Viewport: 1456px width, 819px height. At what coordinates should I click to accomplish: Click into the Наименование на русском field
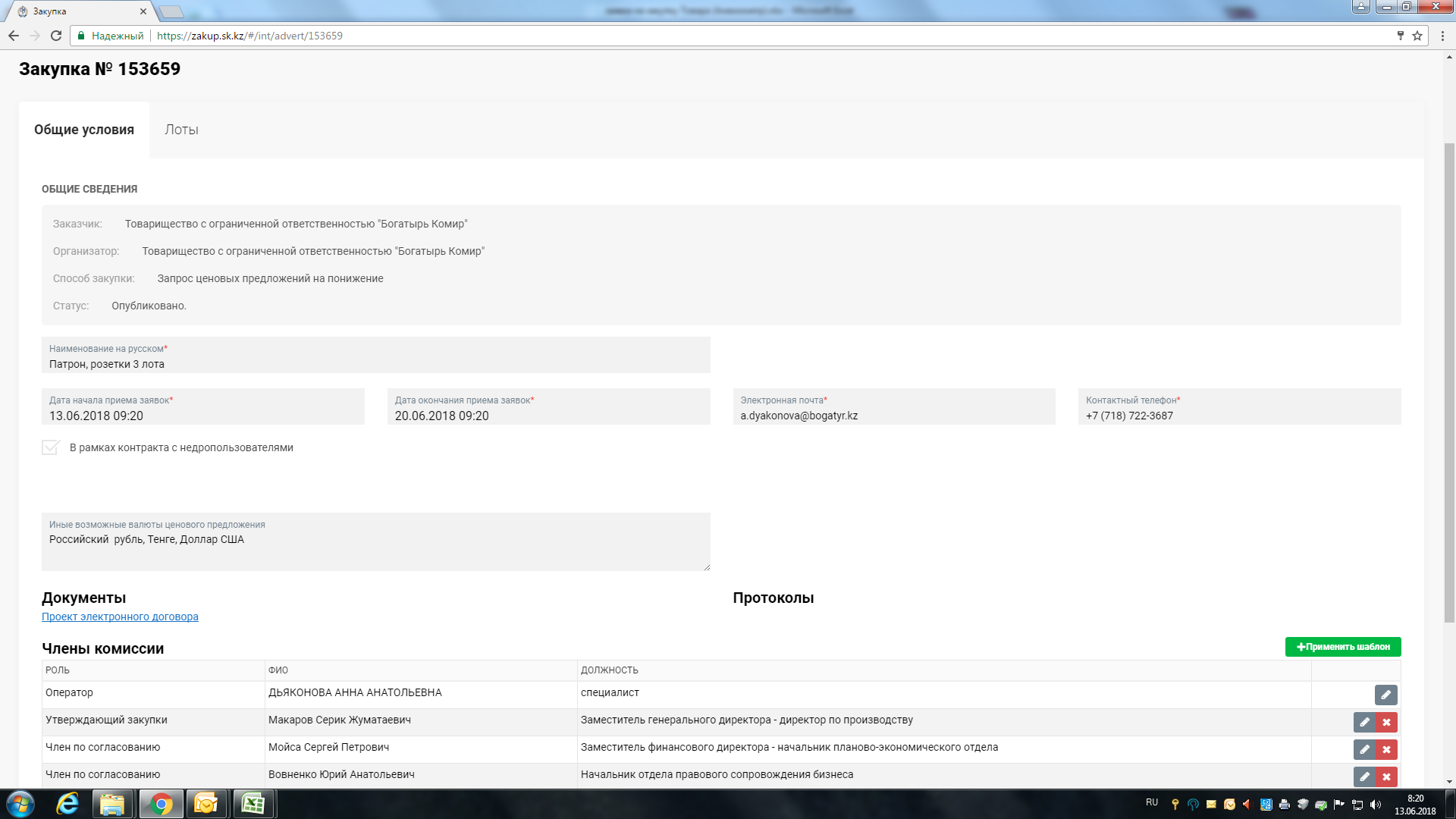[x=376, y=355]
